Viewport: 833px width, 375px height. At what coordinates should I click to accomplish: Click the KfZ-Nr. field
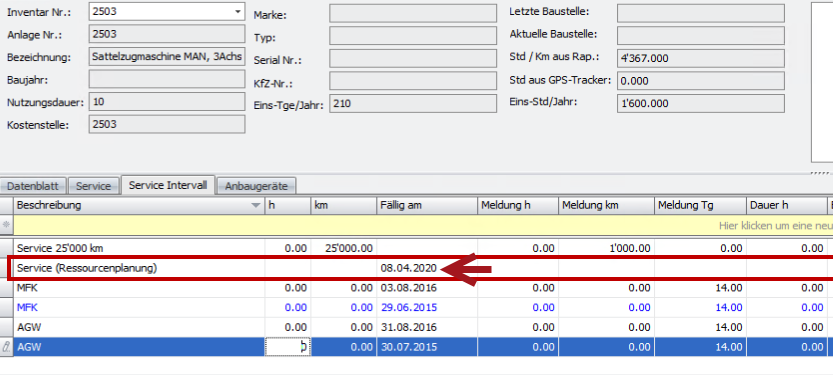pos(413,81)
